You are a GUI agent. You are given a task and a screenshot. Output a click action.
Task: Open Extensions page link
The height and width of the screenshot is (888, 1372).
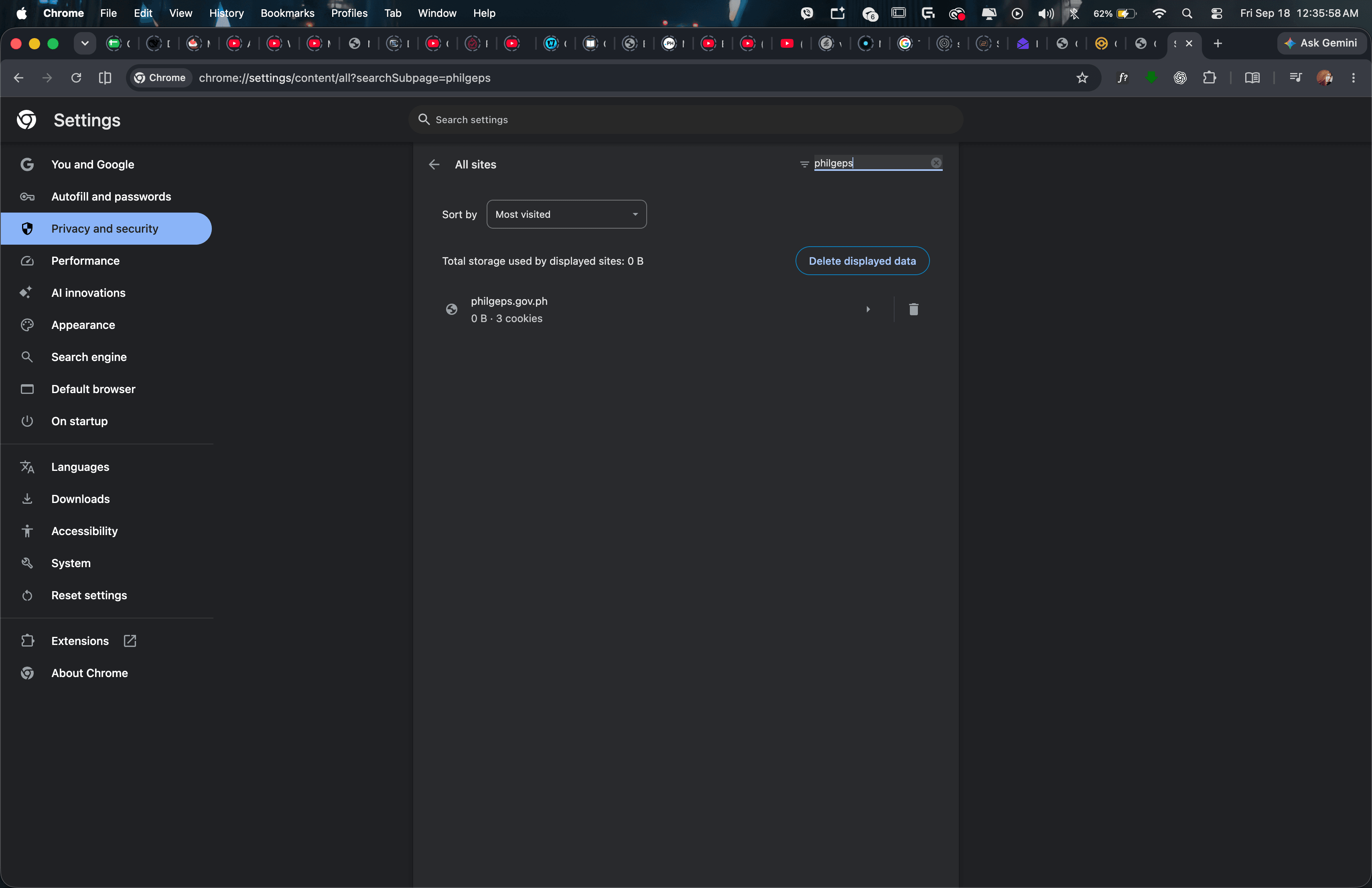[x=107, y=641]
